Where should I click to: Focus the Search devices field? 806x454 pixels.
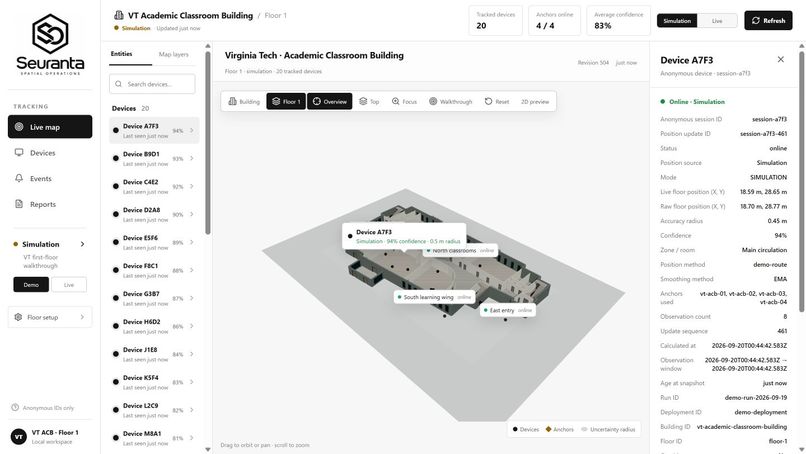[152, 84]
